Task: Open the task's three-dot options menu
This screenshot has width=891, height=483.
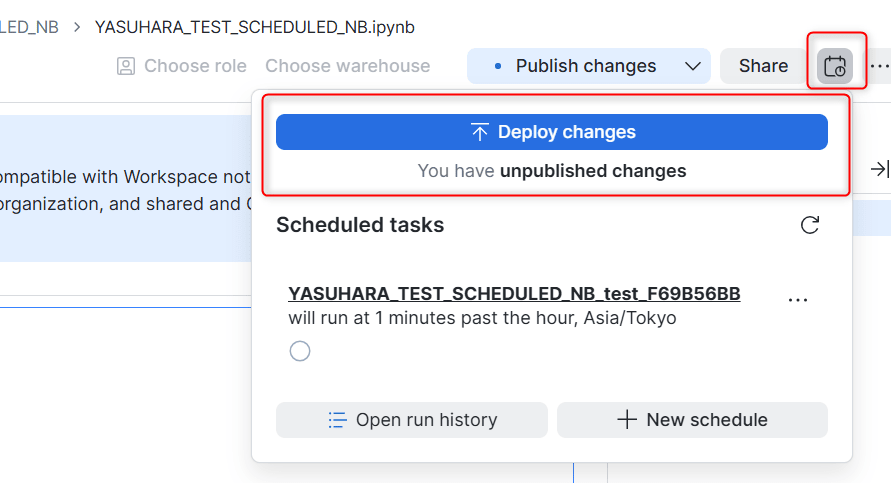Action: [x=798, y=299]
